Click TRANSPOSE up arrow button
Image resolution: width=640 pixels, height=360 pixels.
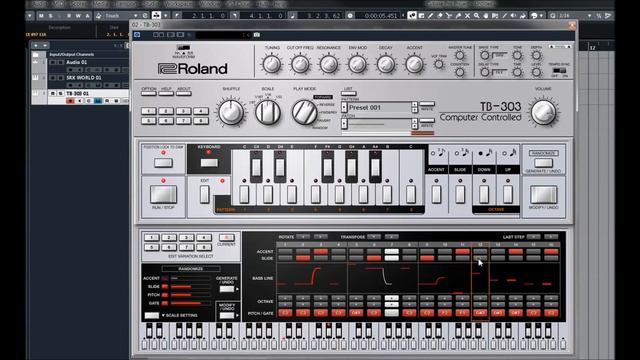point(392,237)
